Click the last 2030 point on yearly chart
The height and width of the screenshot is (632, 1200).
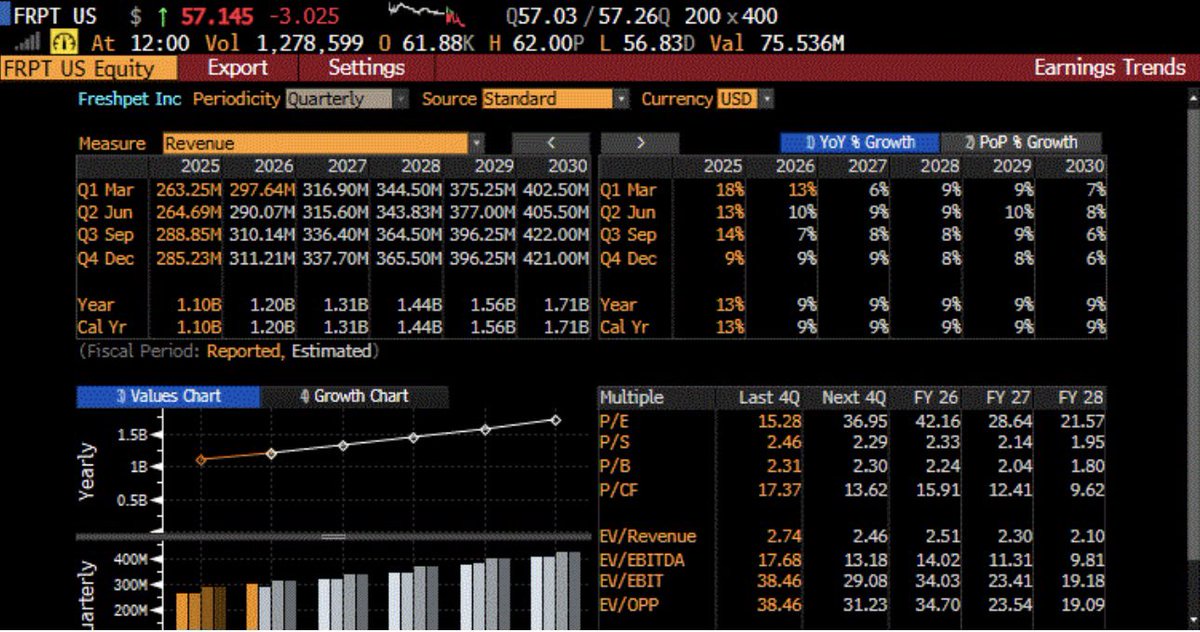coord(556,420)
